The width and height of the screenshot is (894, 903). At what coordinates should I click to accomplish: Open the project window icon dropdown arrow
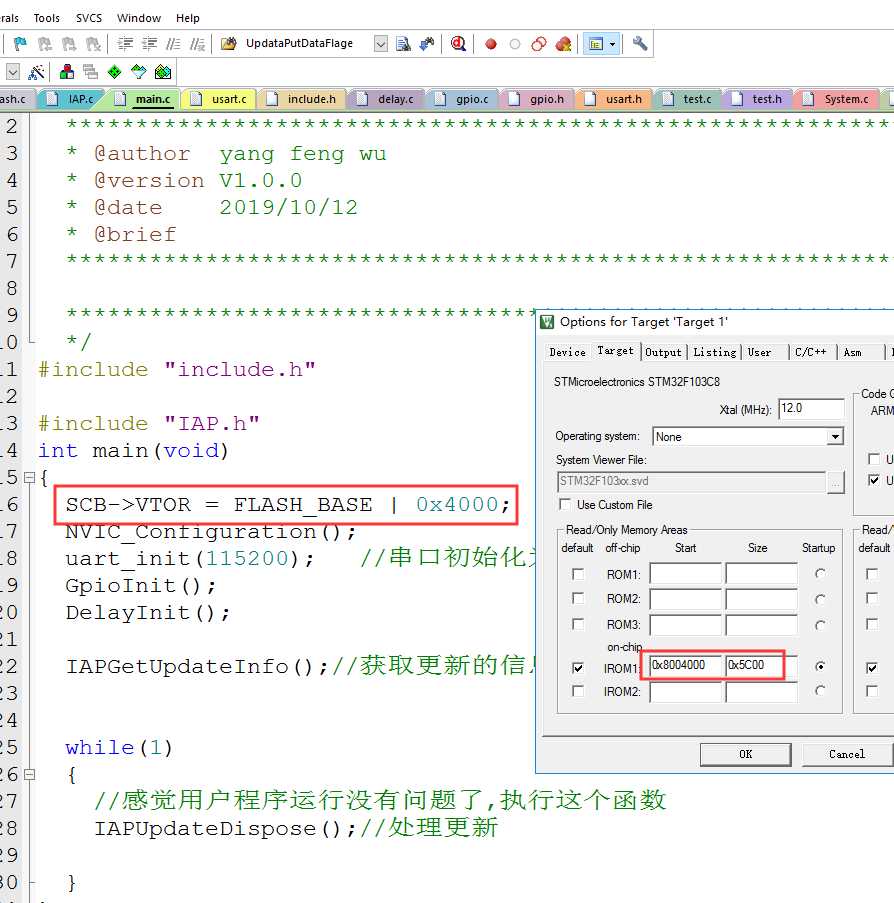click(x=612, y=44)
